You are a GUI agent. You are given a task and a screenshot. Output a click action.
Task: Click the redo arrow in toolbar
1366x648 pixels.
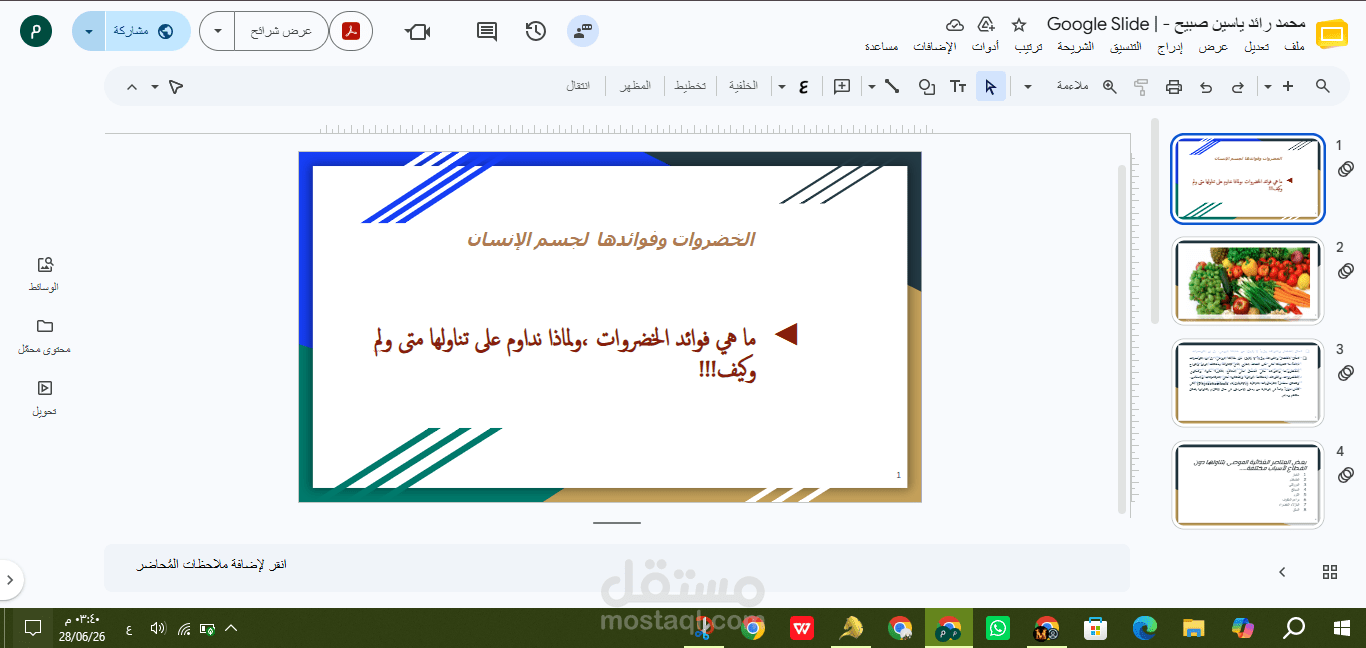click(1238, 86)
